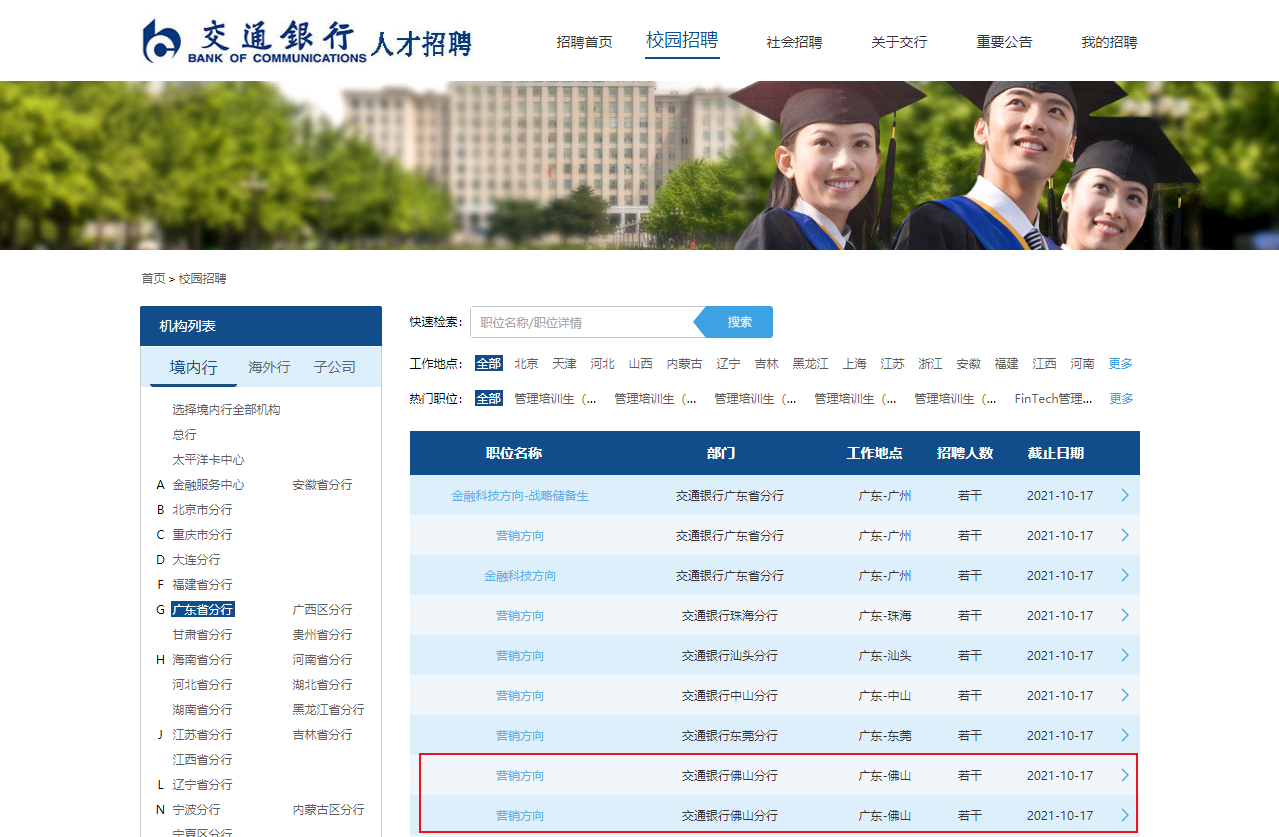Click the Bank of Communications logo

[x=306, y=42]
